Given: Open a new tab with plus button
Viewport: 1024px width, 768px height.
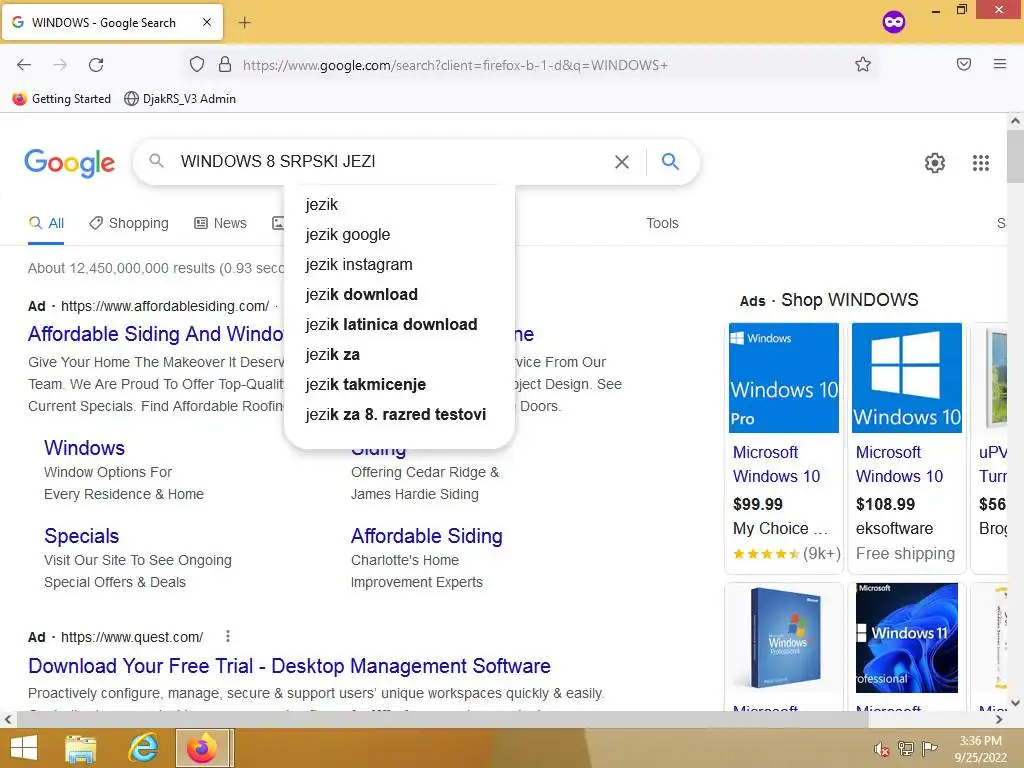Looking at the screenshot, I should click(244, 23).
